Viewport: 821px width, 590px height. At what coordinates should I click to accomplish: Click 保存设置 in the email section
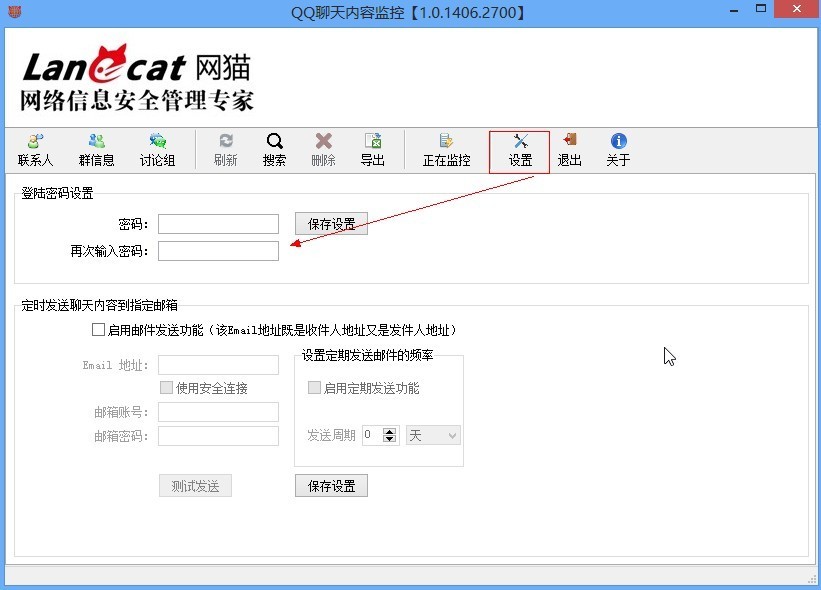point(331,486)
